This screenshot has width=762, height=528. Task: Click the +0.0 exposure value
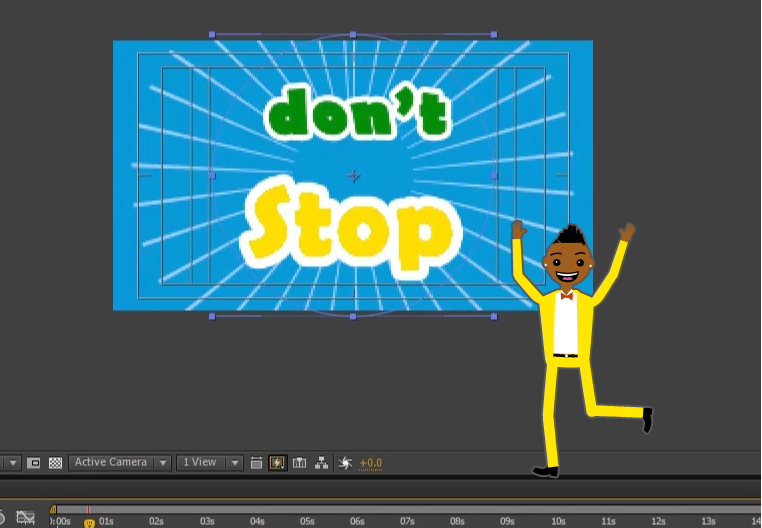click(370, 463)
